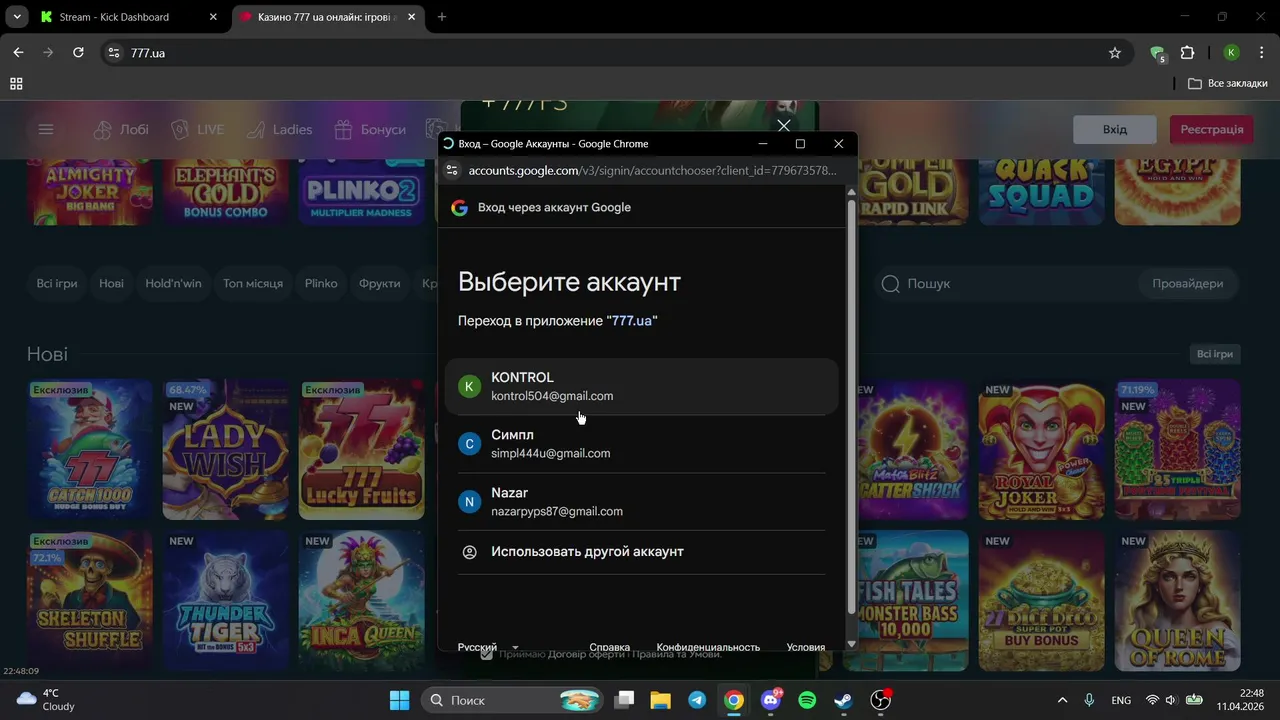
Task: Toggle the Договір оферти acceptance checkbox
Action: 486,654
